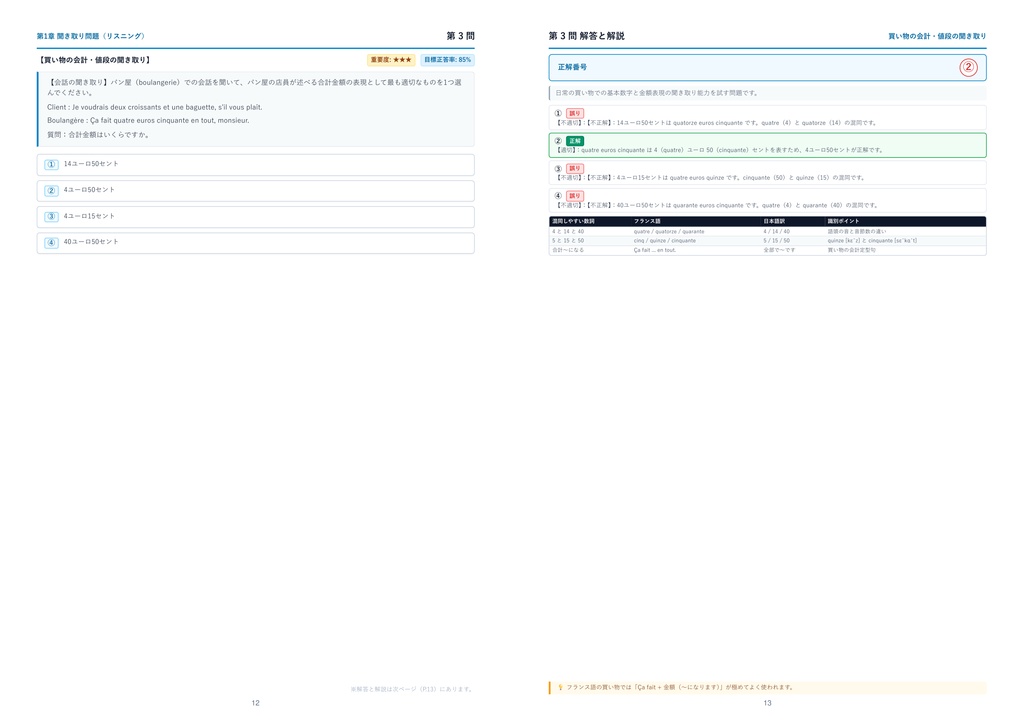
Task: Click the note that answers are on P13
Action: click(x=411, y=689)
